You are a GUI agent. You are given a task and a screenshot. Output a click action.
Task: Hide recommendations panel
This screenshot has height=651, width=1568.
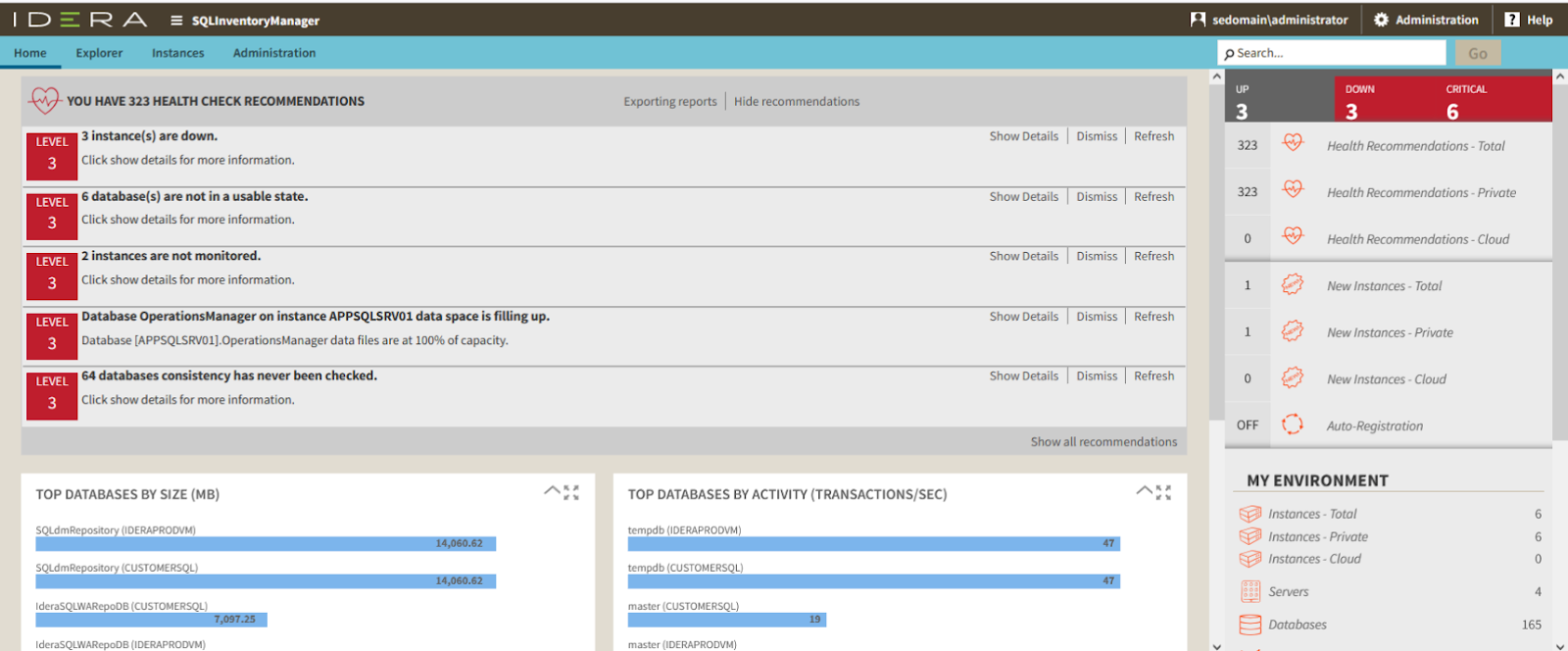point(797,101)
